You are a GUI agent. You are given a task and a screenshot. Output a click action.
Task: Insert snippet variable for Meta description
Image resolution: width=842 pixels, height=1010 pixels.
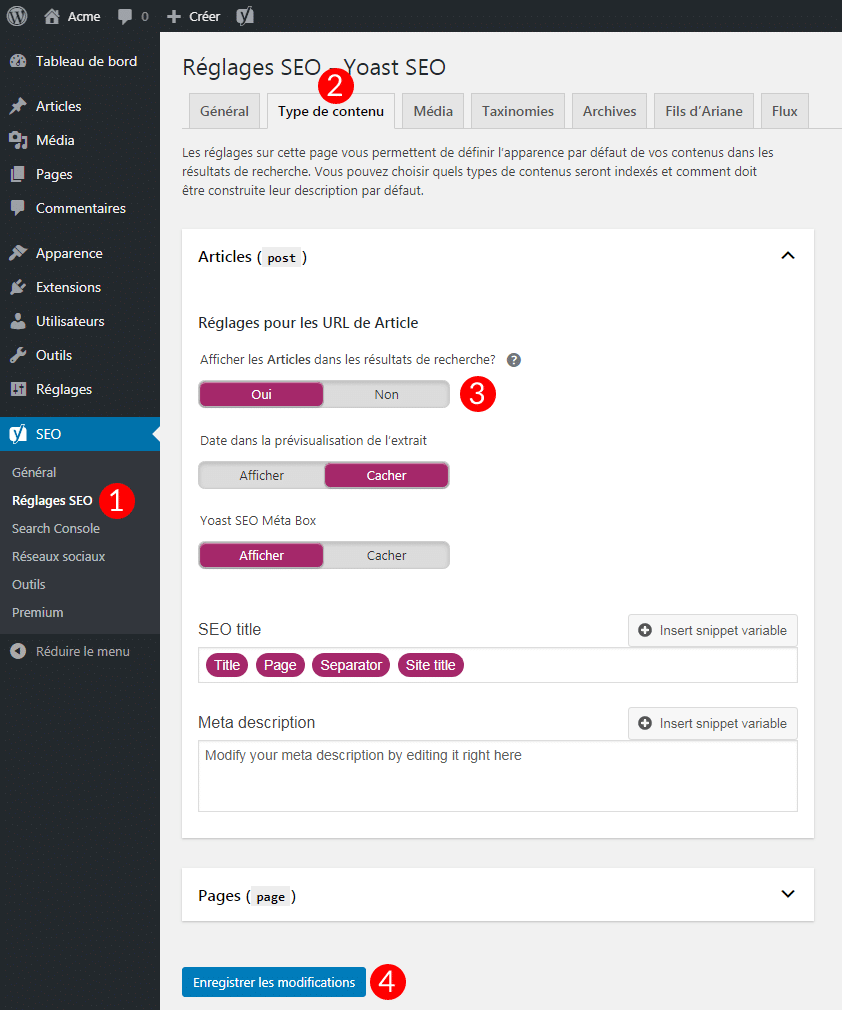click(x=713, y=723)
